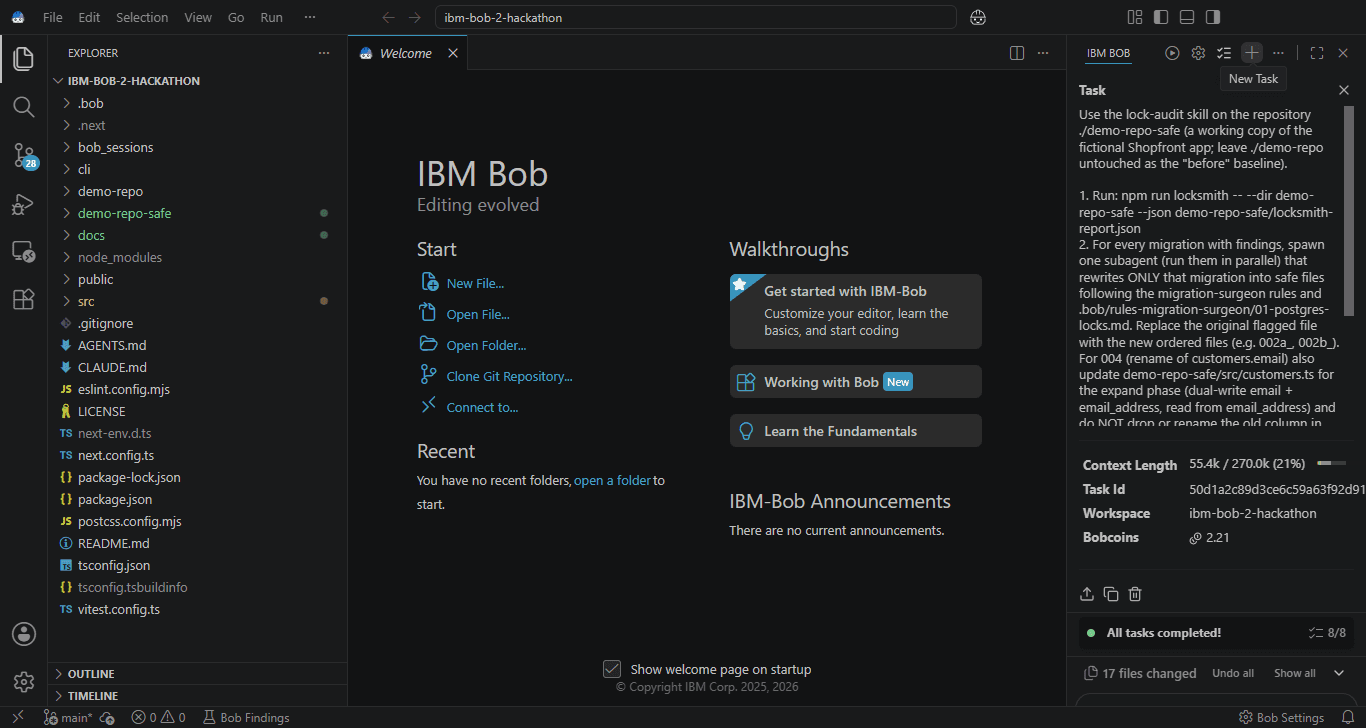Viewport: 1366px width, 728px height.
Task: Close the Task description with its X
Action: 1344,90
